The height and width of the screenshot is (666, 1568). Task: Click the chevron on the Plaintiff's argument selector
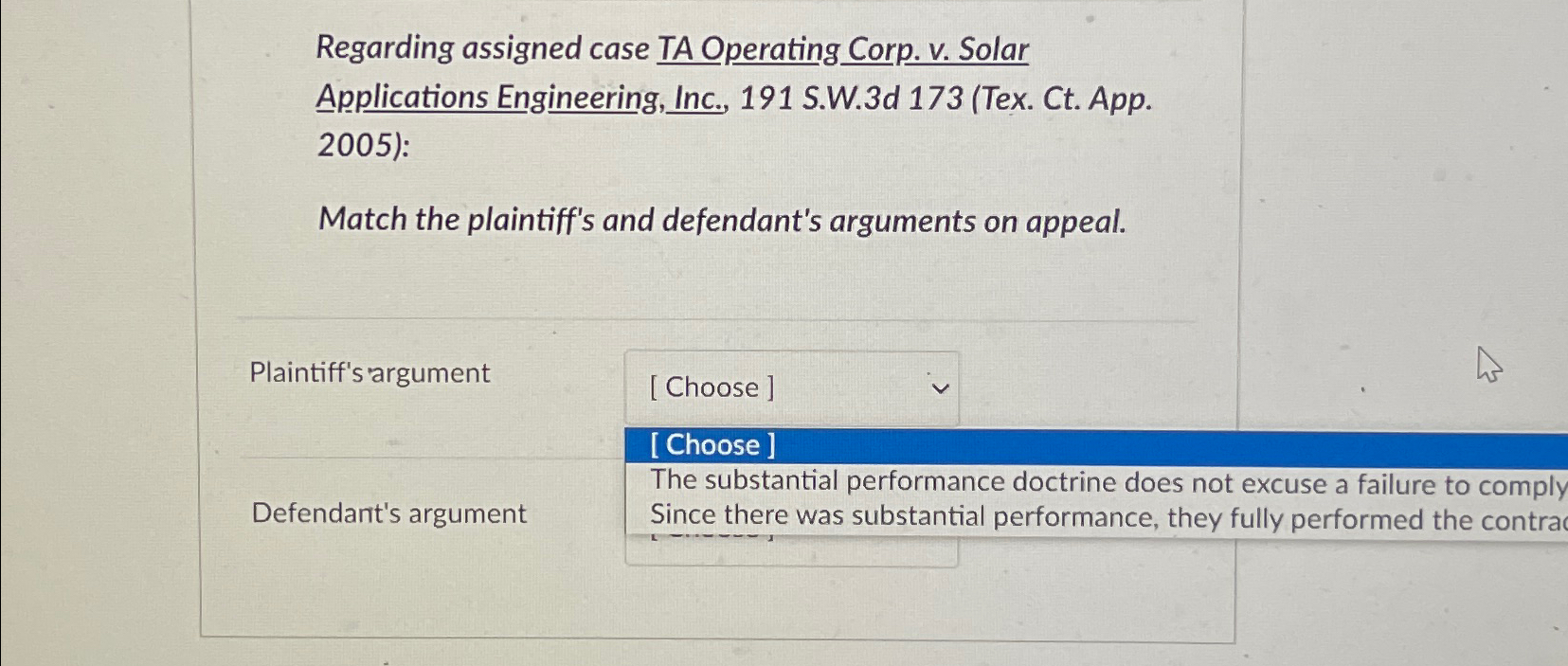click(x=940, y=387)
